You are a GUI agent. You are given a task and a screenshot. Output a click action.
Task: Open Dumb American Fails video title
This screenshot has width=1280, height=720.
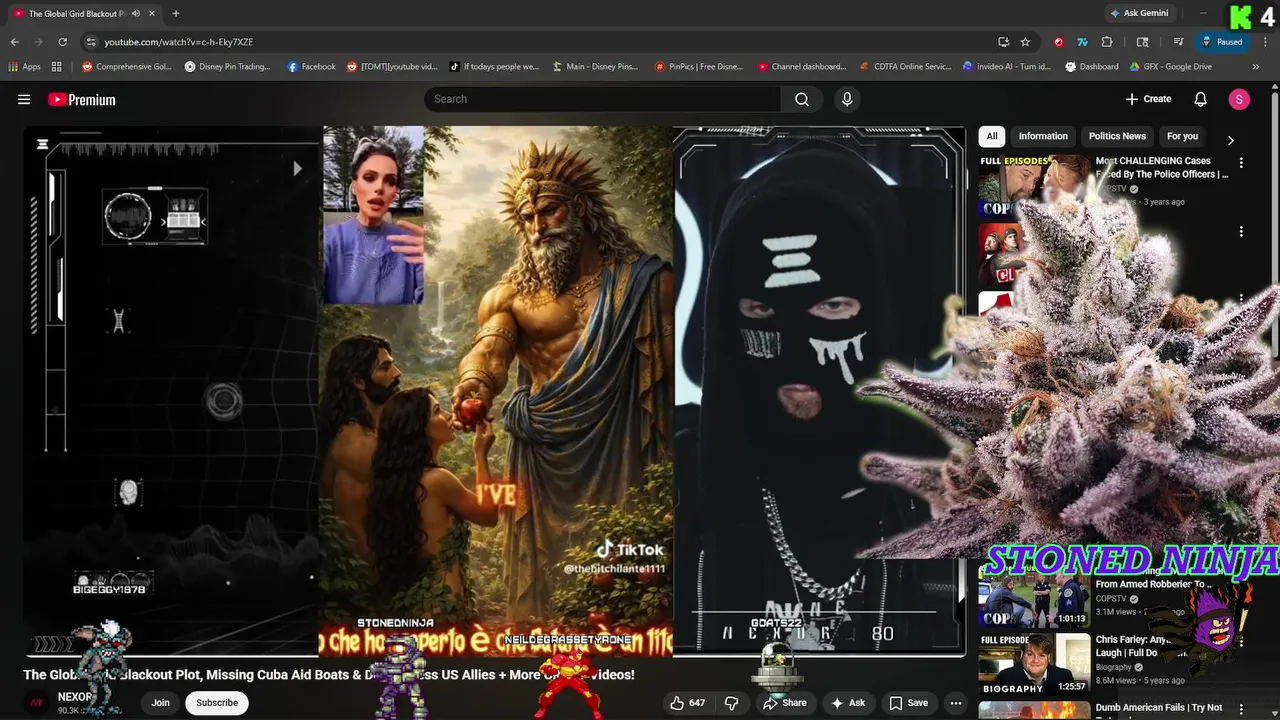point(1159,708)
